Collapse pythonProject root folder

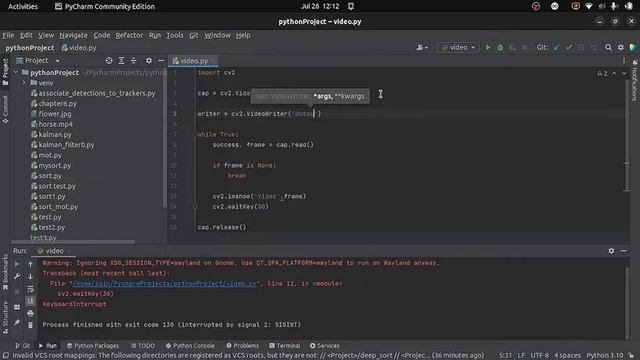pos(16,72)
